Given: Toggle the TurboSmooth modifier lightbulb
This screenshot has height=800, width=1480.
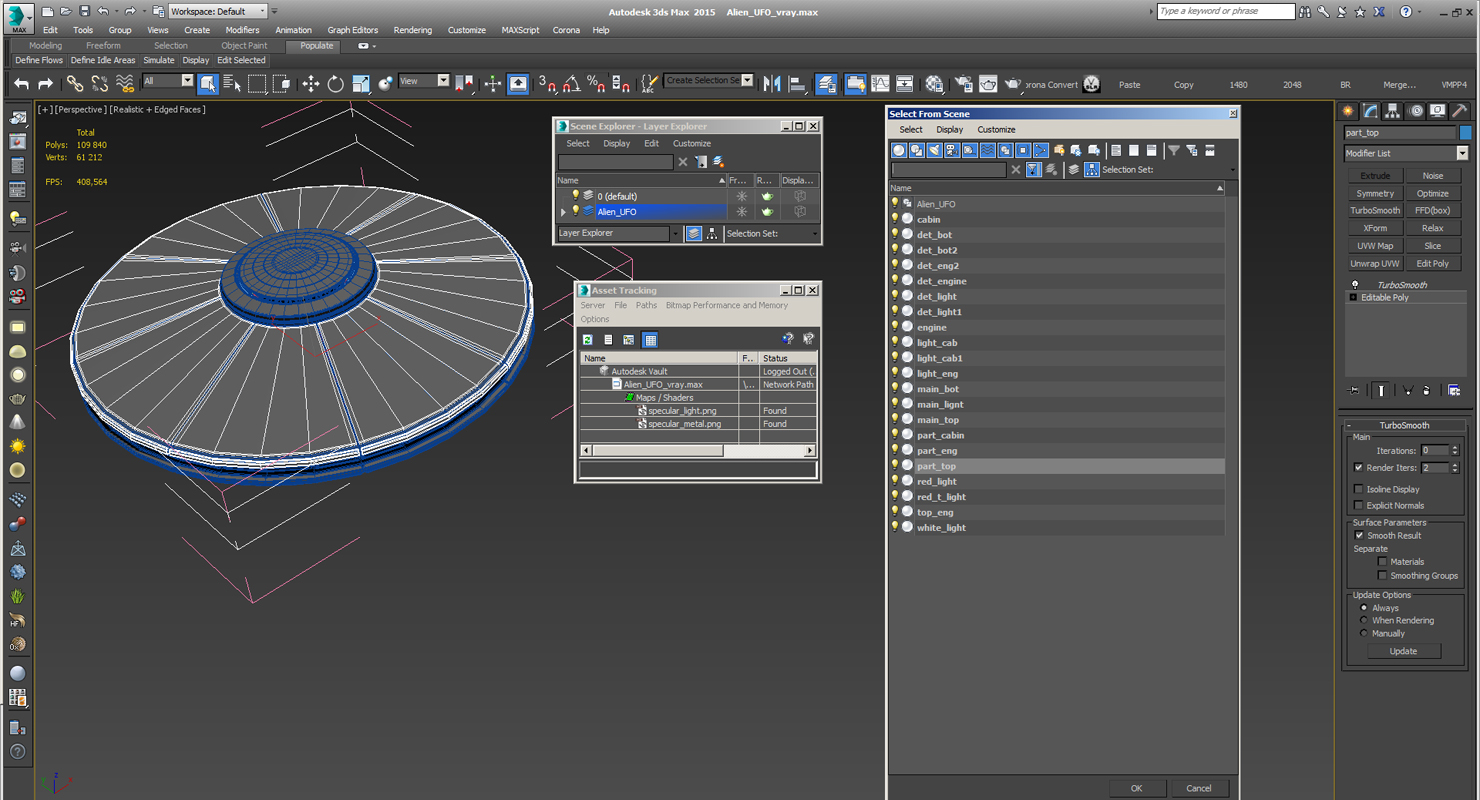Looking at the screenshot, I should pyautogui.click(x=1355, y=285).
